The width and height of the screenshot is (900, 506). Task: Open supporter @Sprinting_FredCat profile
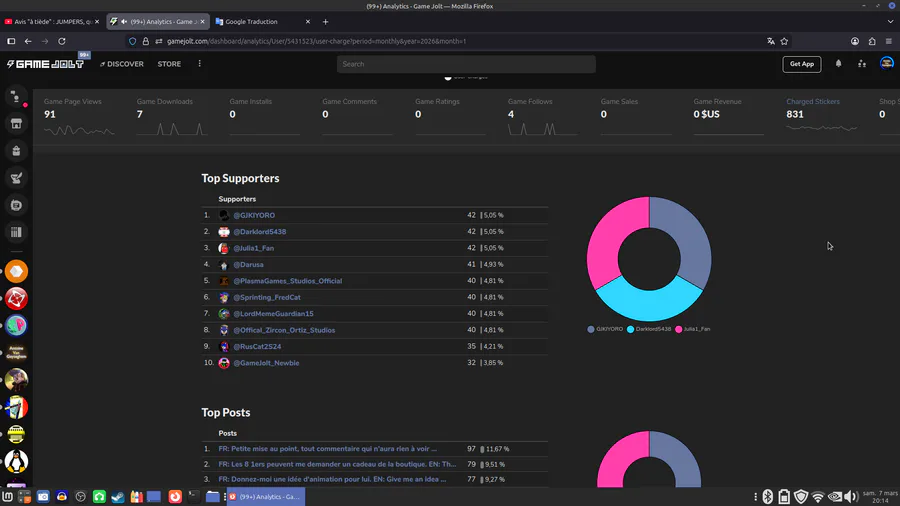click(x=267, y=297)
